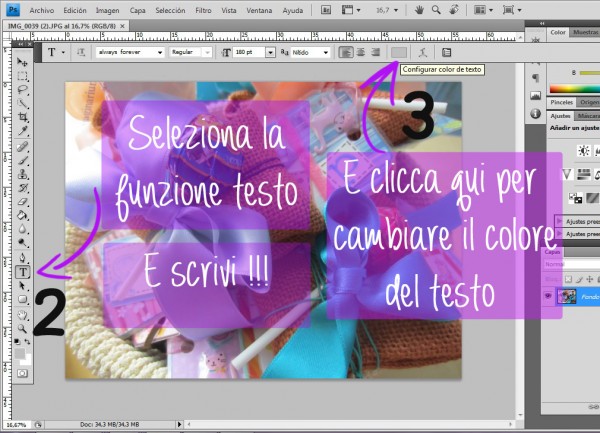
Task: Switch to the Pinceles panel tab
Action: [561, 102]
